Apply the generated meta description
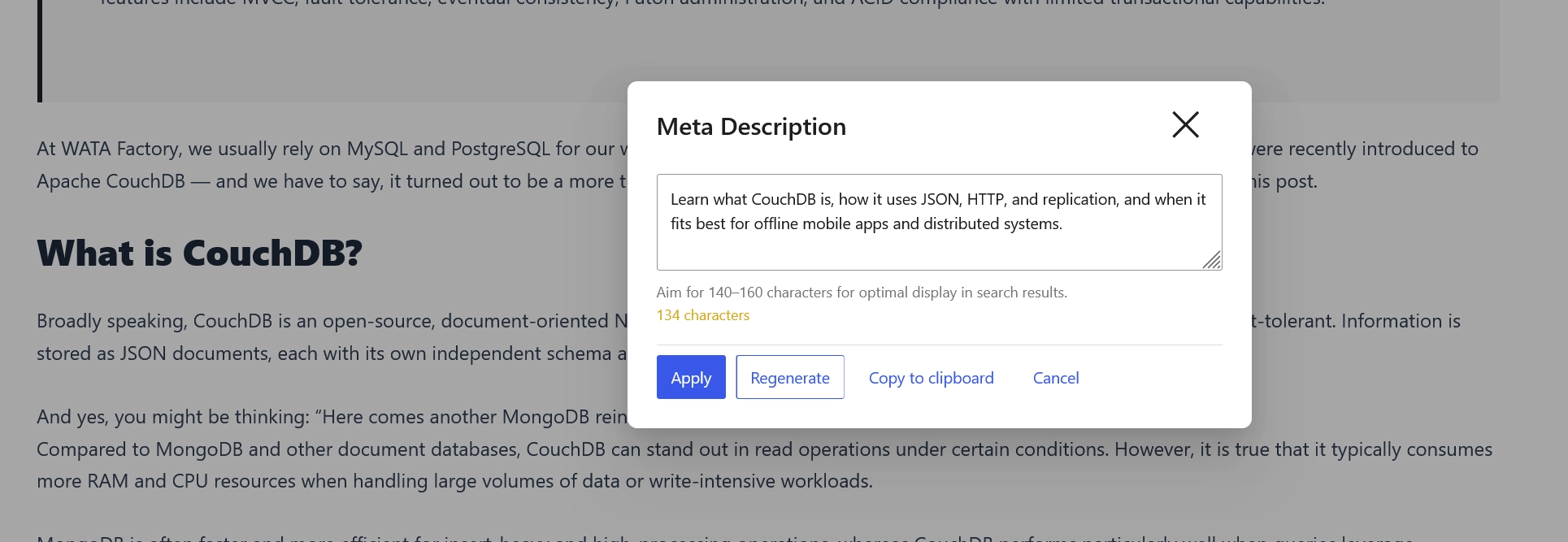 691,377
